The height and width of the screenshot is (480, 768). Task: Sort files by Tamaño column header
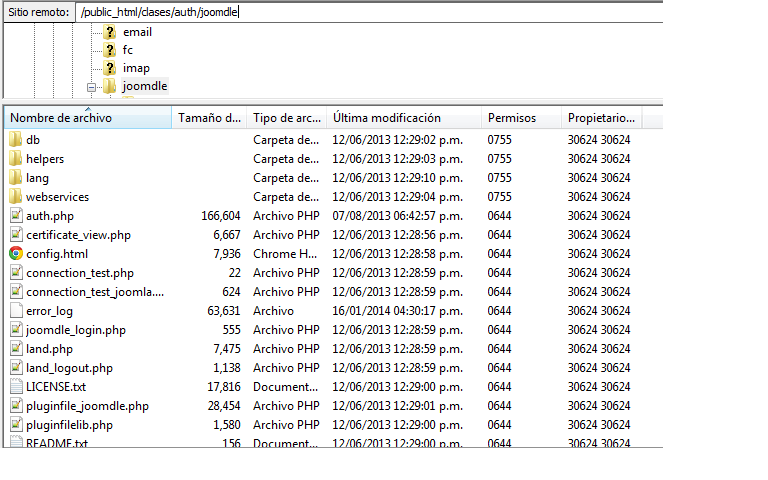209,118
